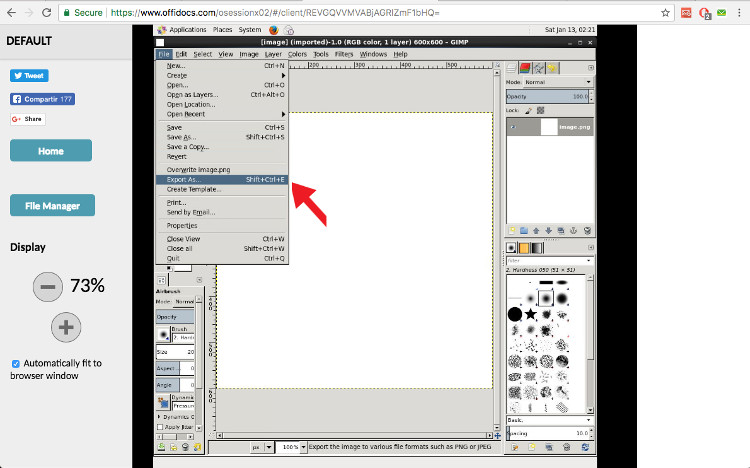Toggle visibility eye of image.png layer
750x468 pixels.
[x=514, y=127]
